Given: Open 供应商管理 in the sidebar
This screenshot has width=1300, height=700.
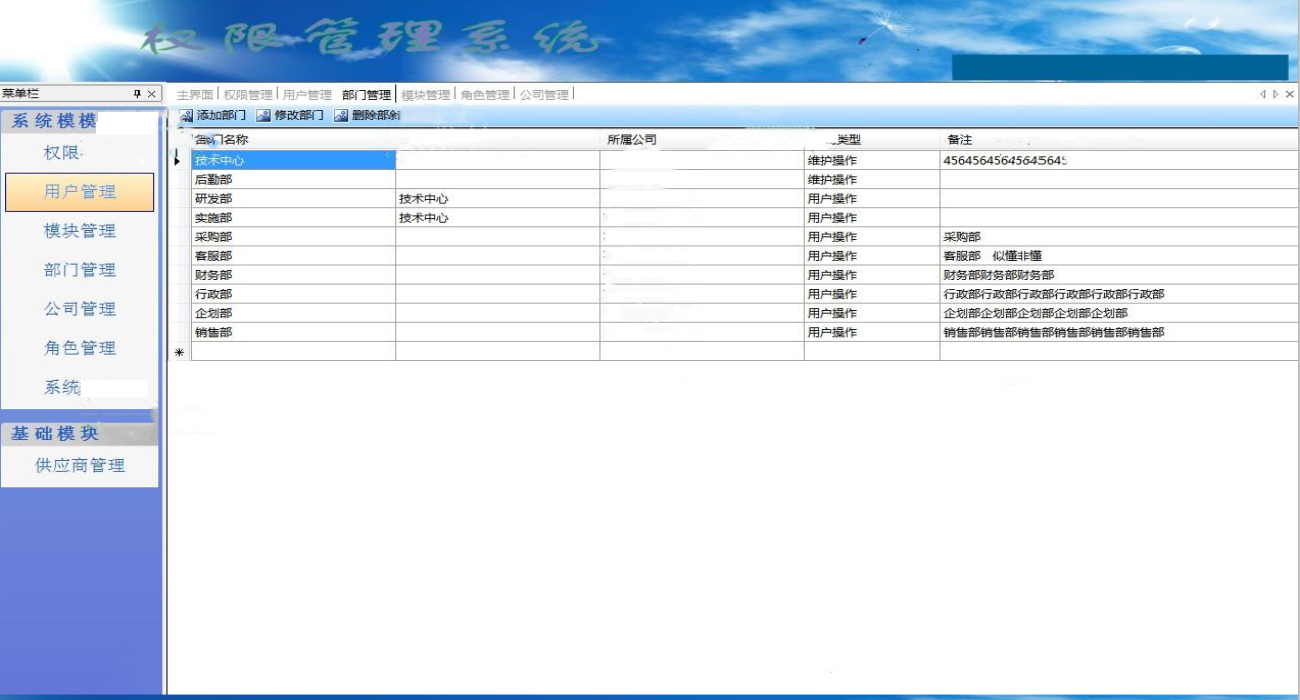Looking at the screenshot, I should click(x=79, y=466).
